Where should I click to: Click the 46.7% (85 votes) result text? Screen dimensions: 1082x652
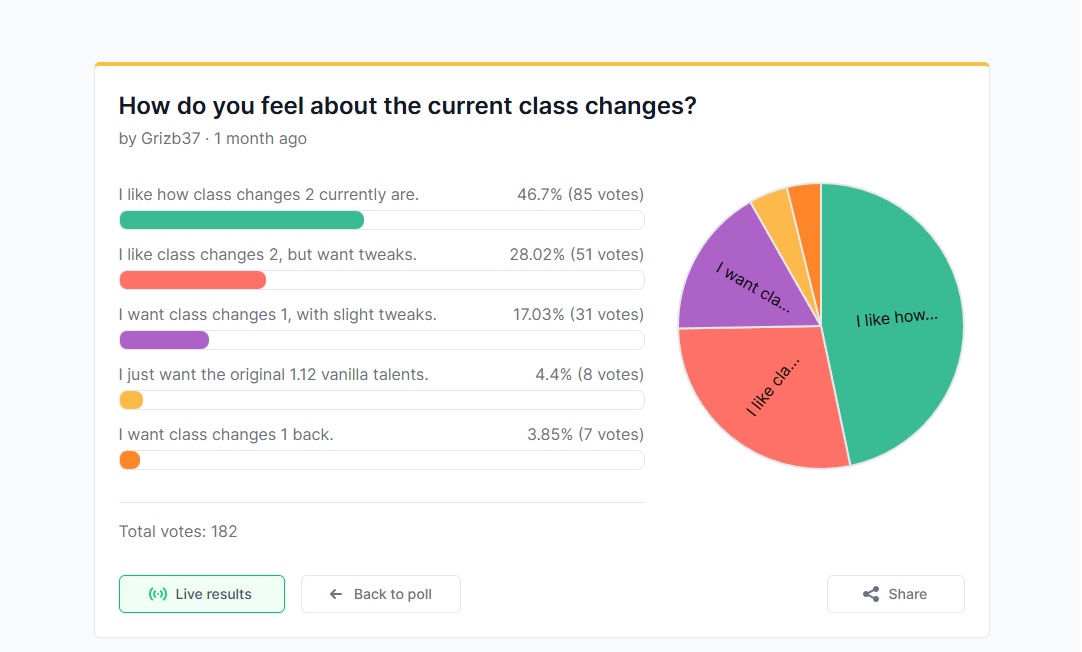click(580, 195)
